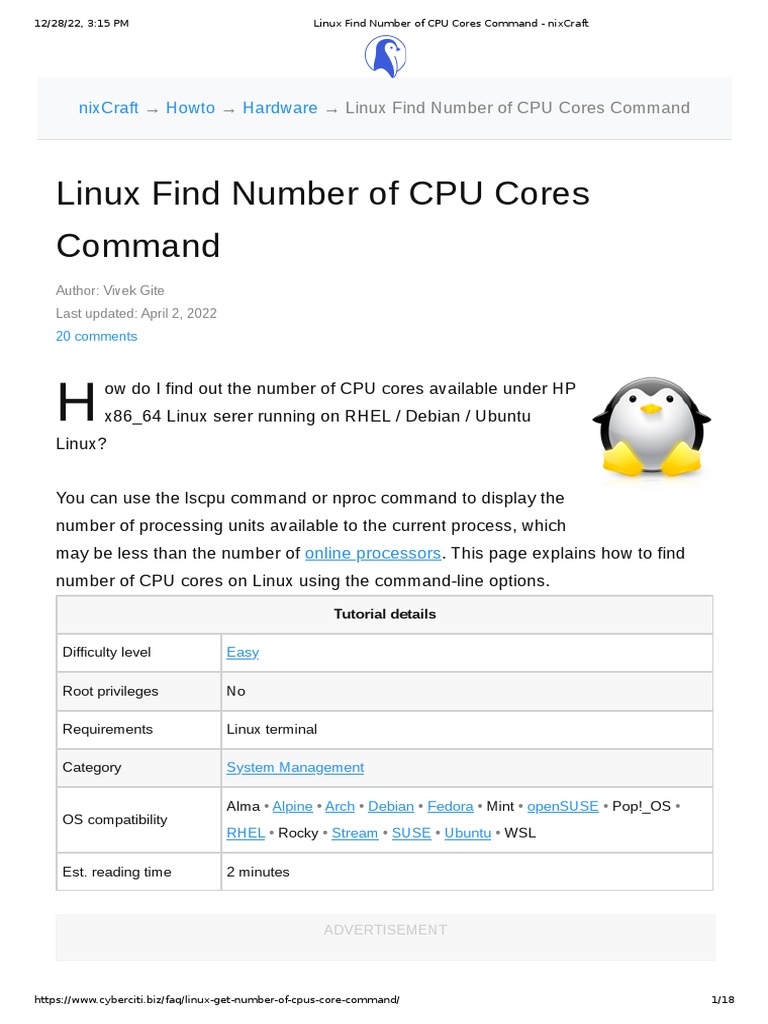Image resolution: width=768 pixels, height=1024 pixels.
Task: Go to the Howto breadcrumb
Action: [x=190, y=108]
